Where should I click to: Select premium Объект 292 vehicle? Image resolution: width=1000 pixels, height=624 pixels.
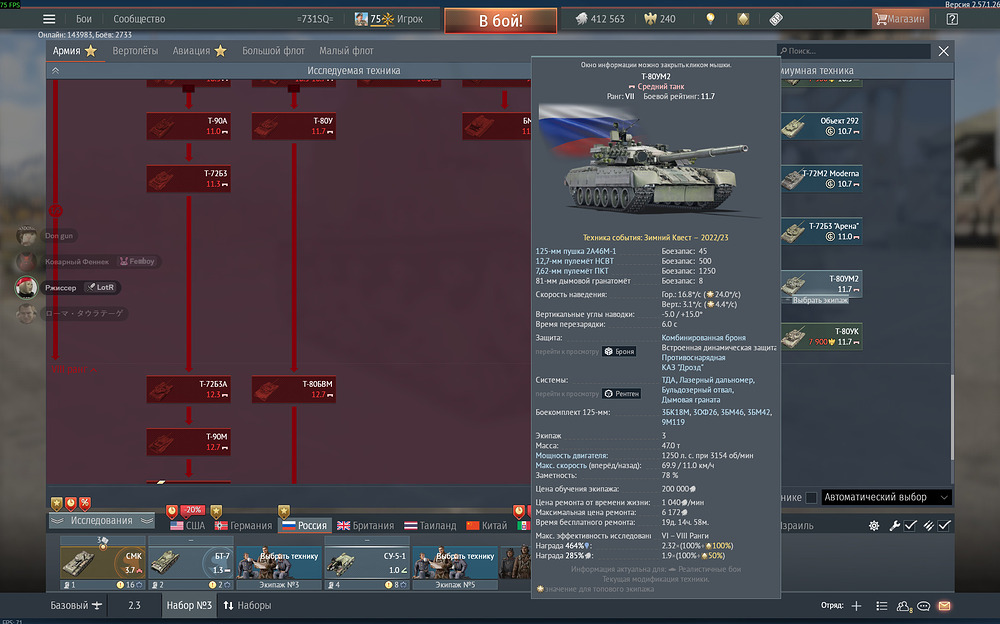point(821,126)
